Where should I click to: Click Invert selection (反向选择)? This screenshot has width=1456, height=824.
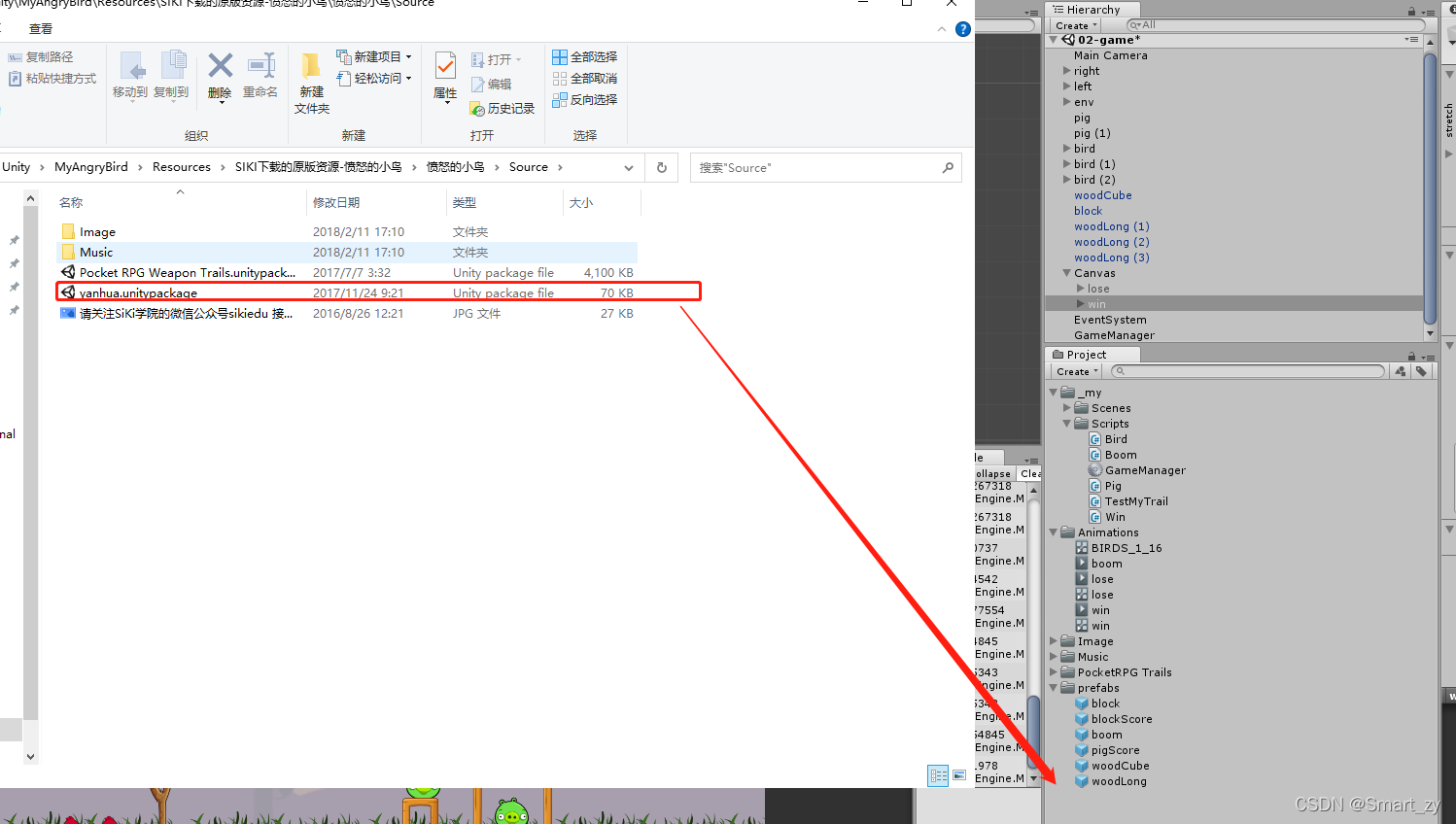pyautogui.click(x=585, y=99)
